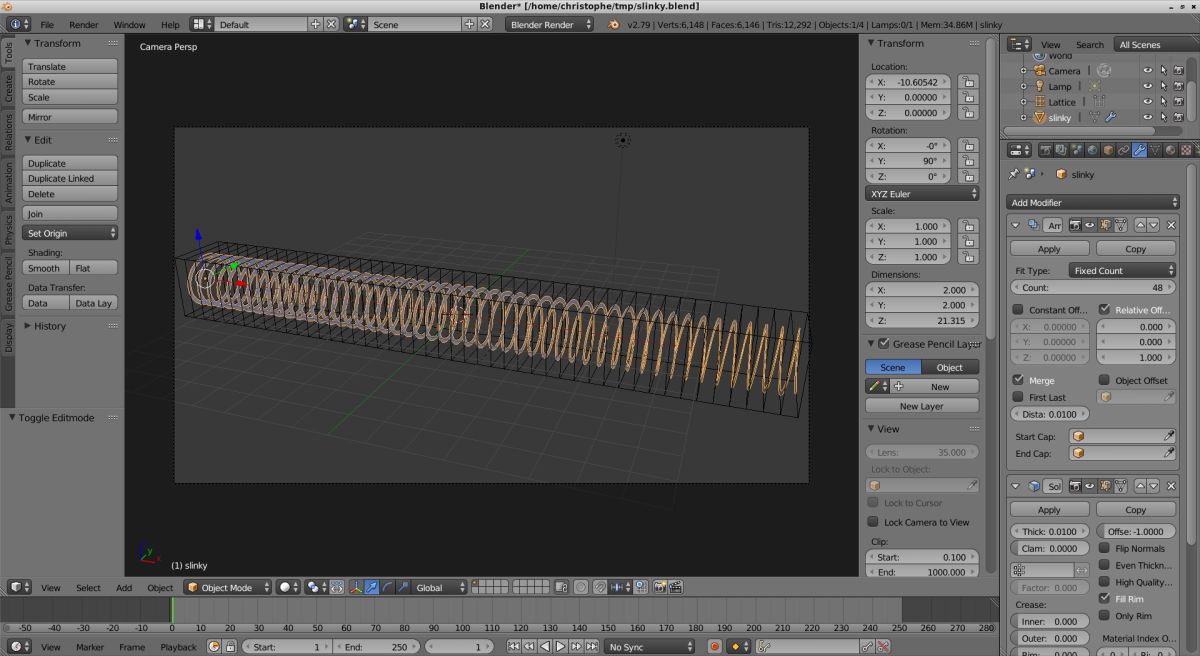This screenshot has width=1200, height=656.
Task: Move the Array modifier down
Action: 1154,225
